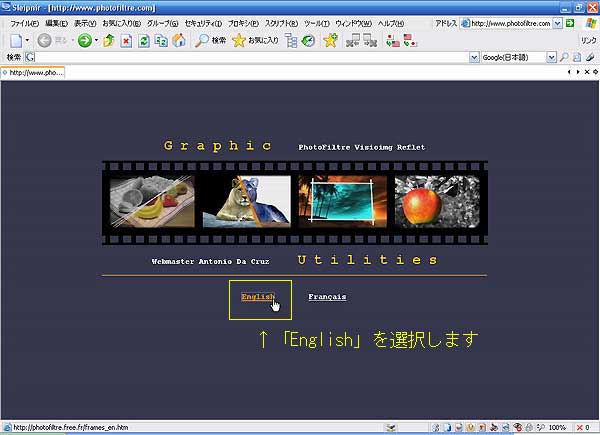Open a new blank page
This screenshot has width=600, height=435.
click(16, 40)
